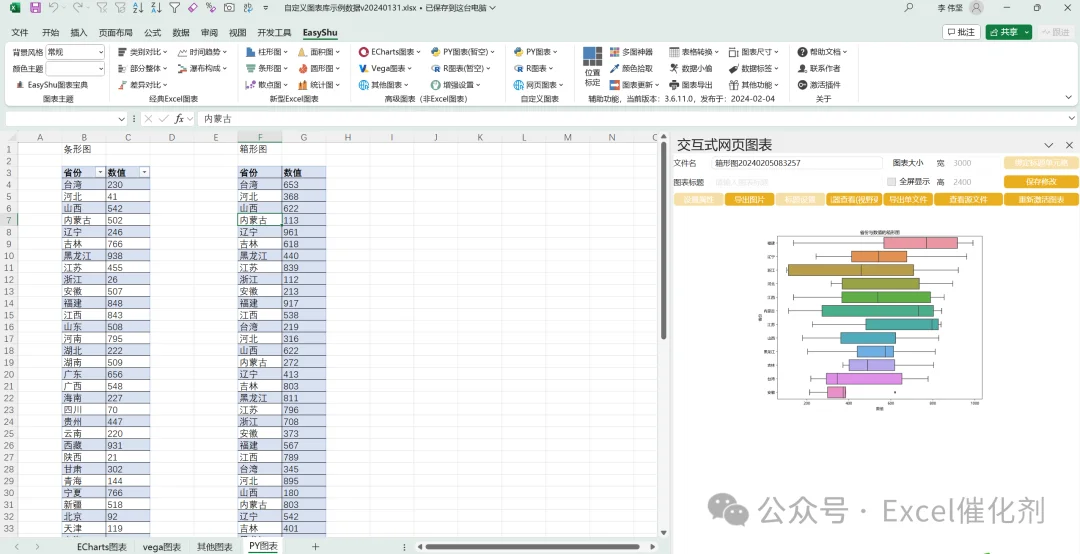This screenshot has width=1080, height=554.
Task: Open ECharts图表 menu
Action: click(391, 52)
